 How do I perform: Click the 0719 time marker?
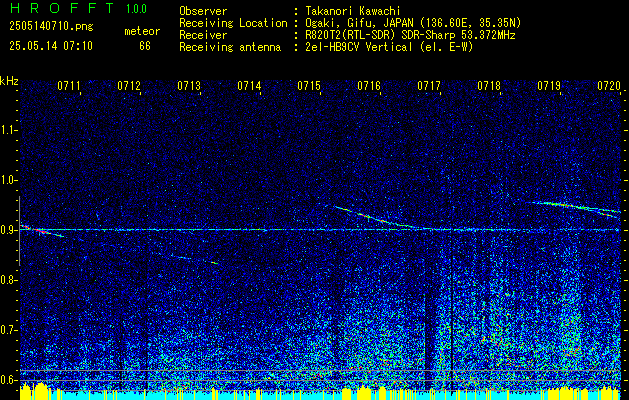coord(549,85)
